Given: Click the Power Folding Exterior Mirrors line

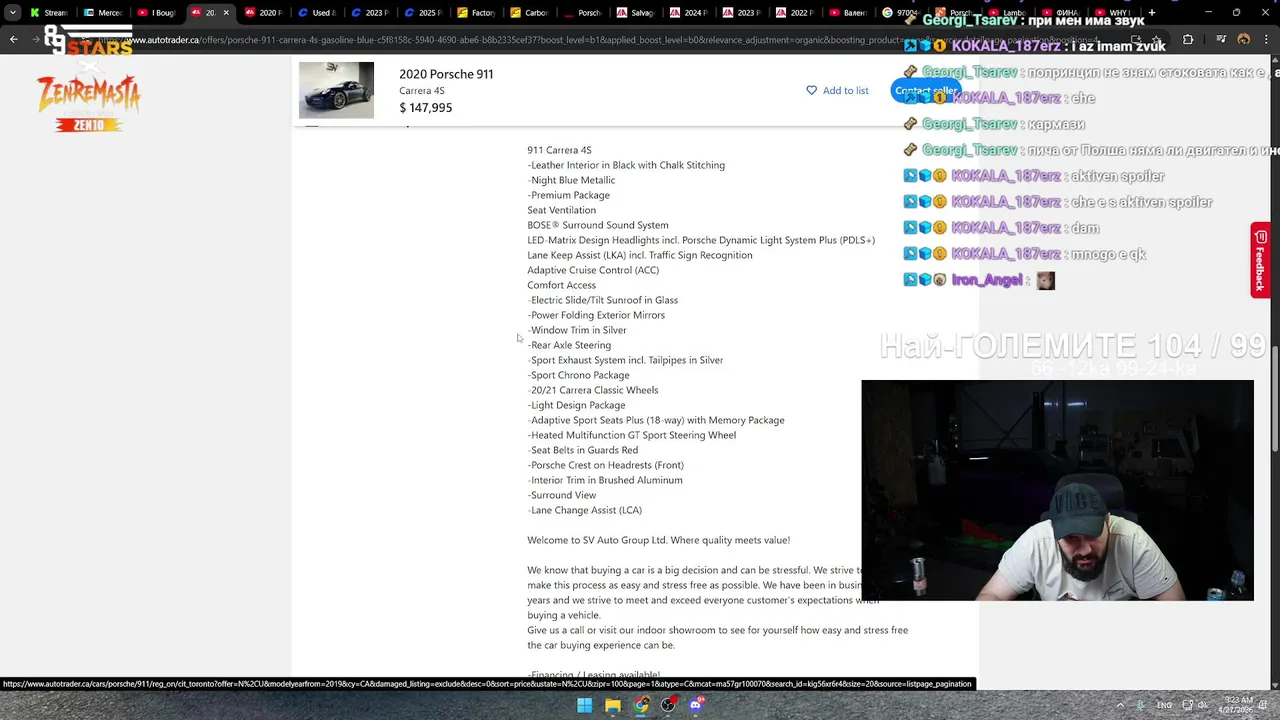Looking at the screenshot, I should [596, 315].
